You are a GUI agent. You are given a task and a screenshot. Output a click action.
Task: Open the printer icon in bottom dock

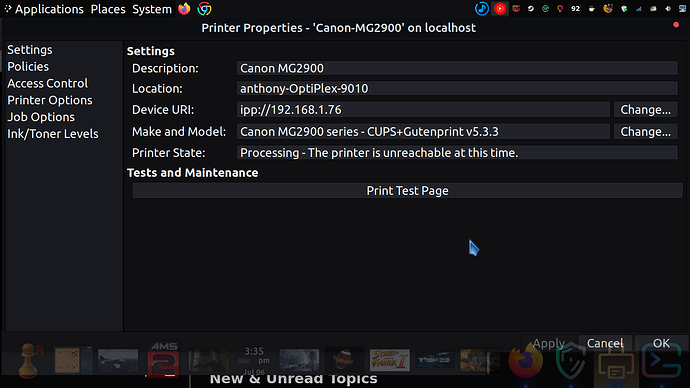pyautogui.click(x=616, y=362)
